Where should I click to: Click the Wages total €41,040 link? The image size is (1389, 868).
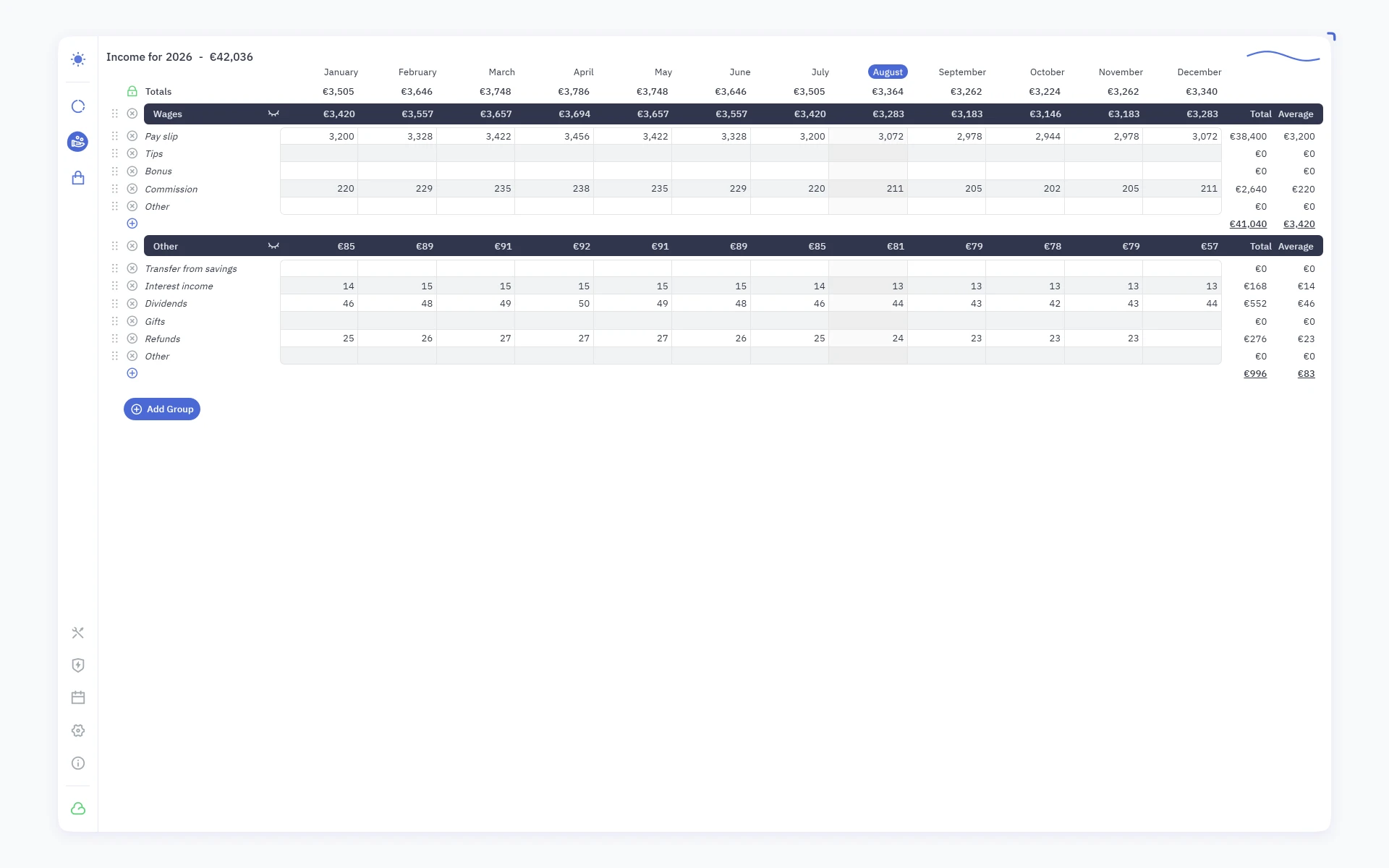(x=1248, y=224)
